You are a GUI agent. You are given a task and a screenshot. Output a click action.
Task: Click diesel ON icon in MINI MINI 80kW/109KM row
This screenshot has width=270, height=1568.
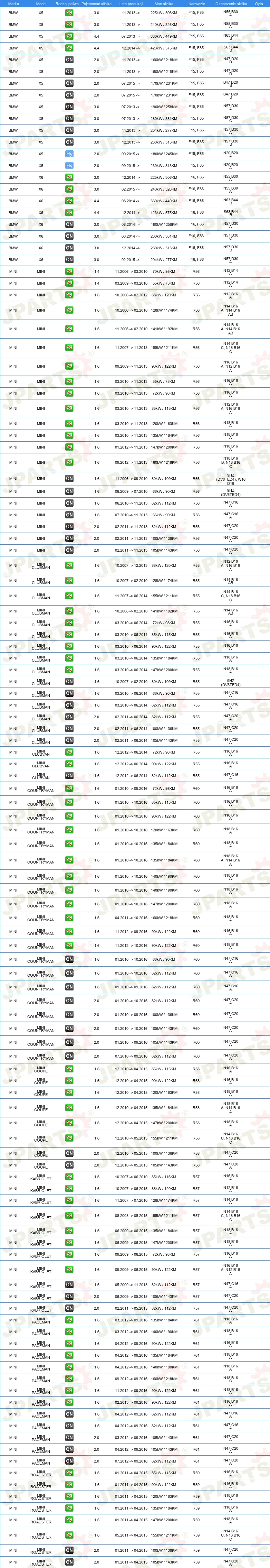click(x=69, y=478)
